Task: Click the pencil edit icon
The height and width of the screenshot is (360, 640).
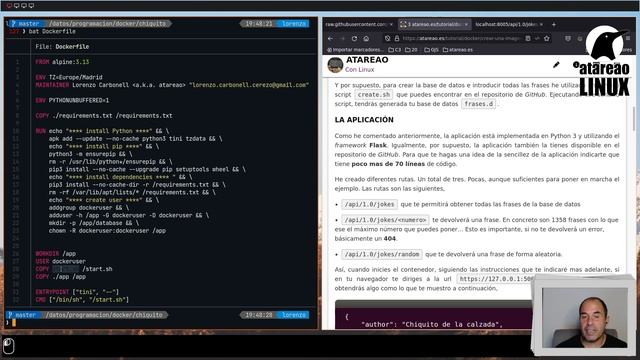Action: (x=556, y=64)
